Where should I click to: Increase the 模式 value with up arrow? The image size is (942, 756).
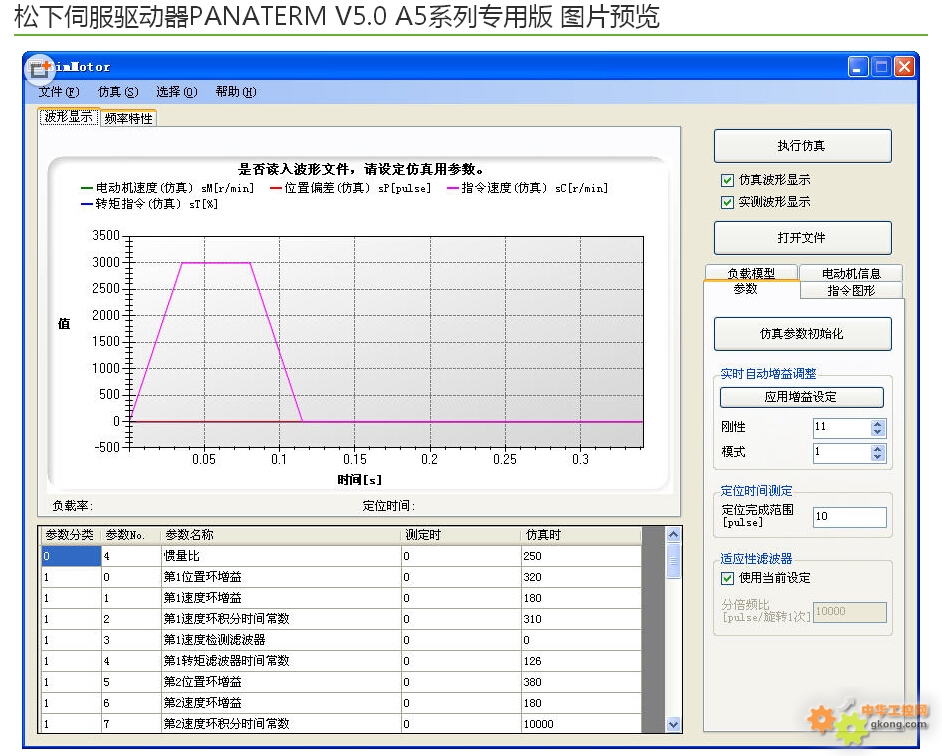pyautogui.click(x=878, y=449)
